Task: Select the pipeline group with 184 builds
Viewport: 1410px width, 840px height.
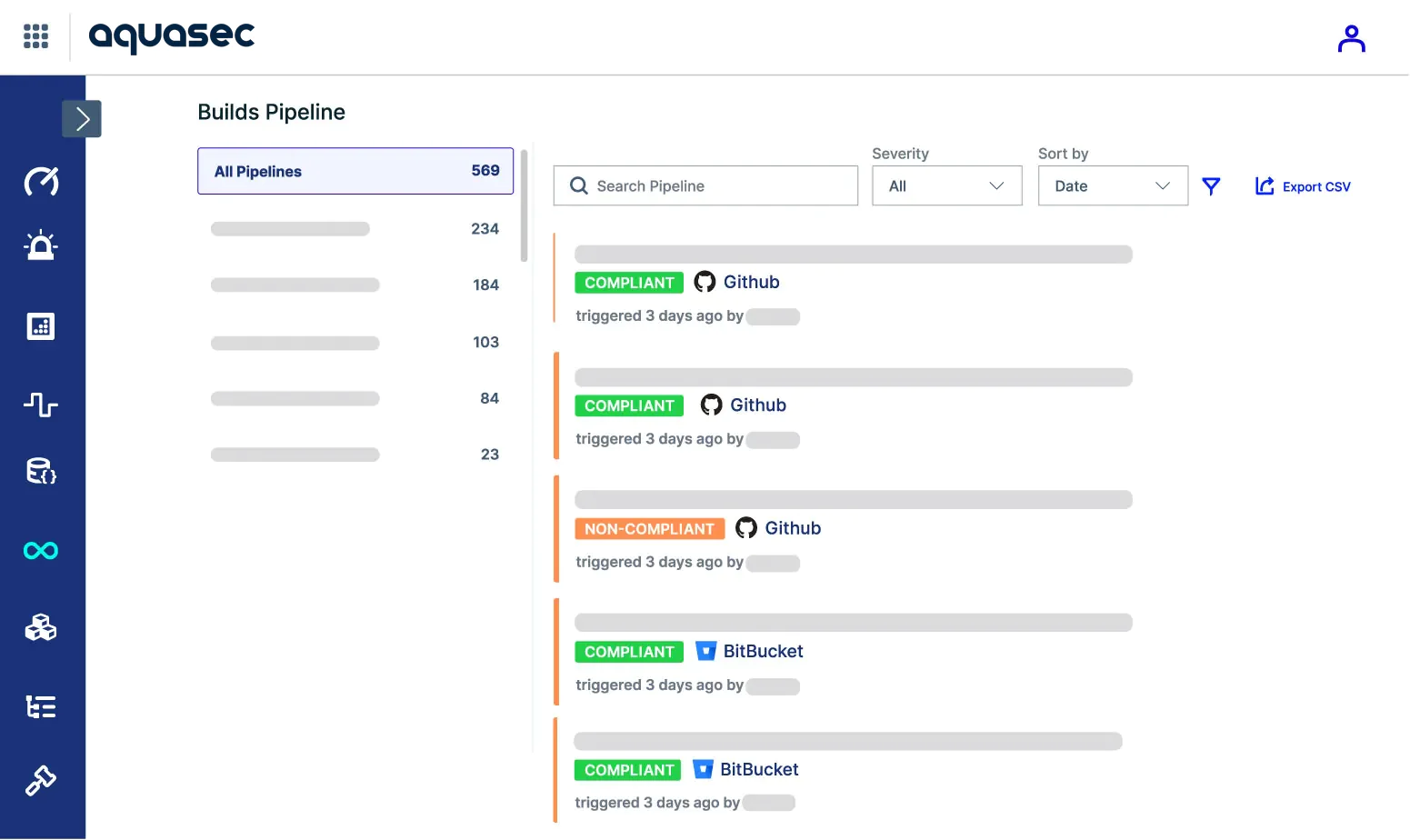Action: coord(355,285)
